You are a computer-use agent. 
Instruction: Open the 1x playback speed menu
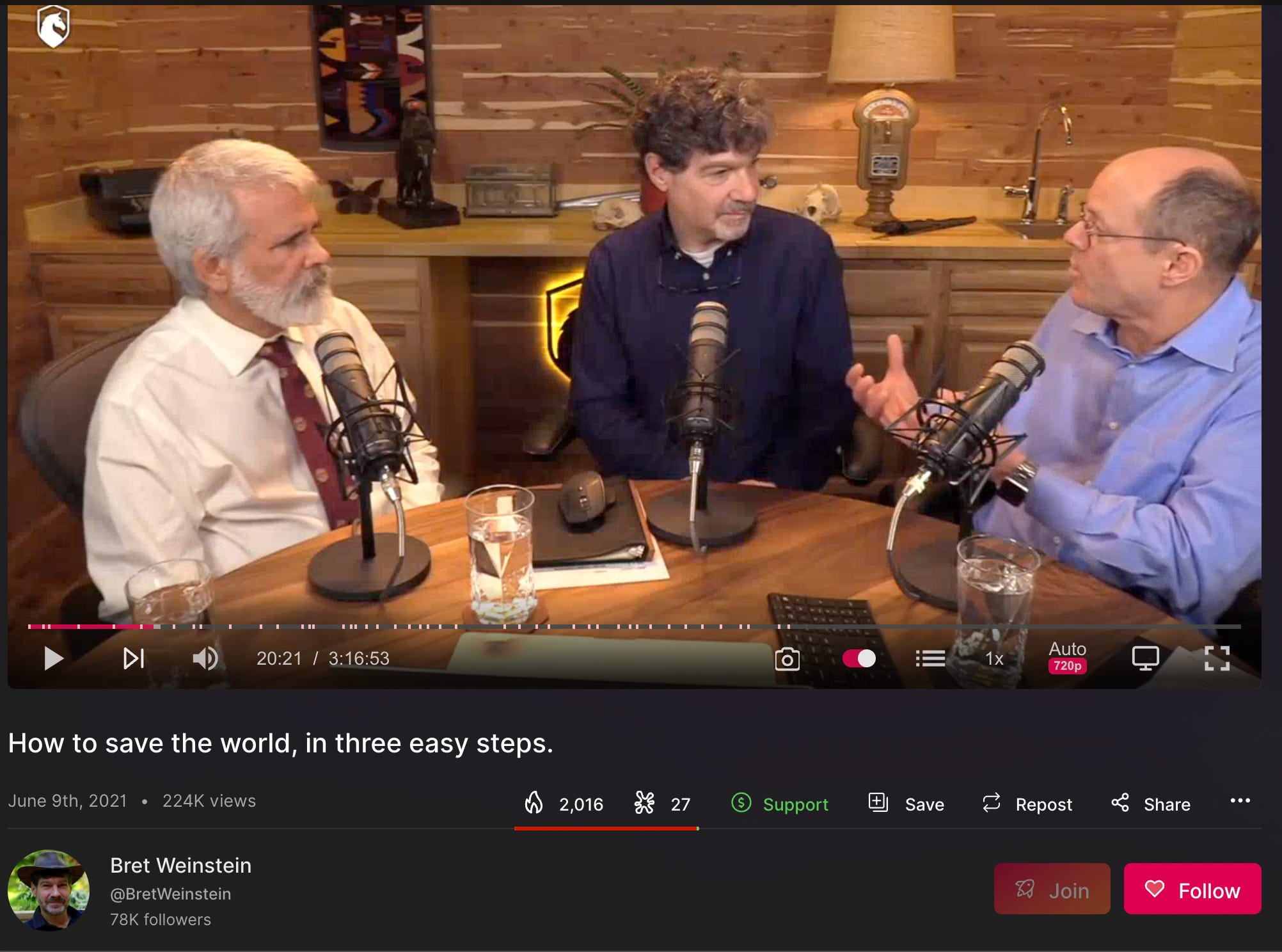[x=993, y=658]
